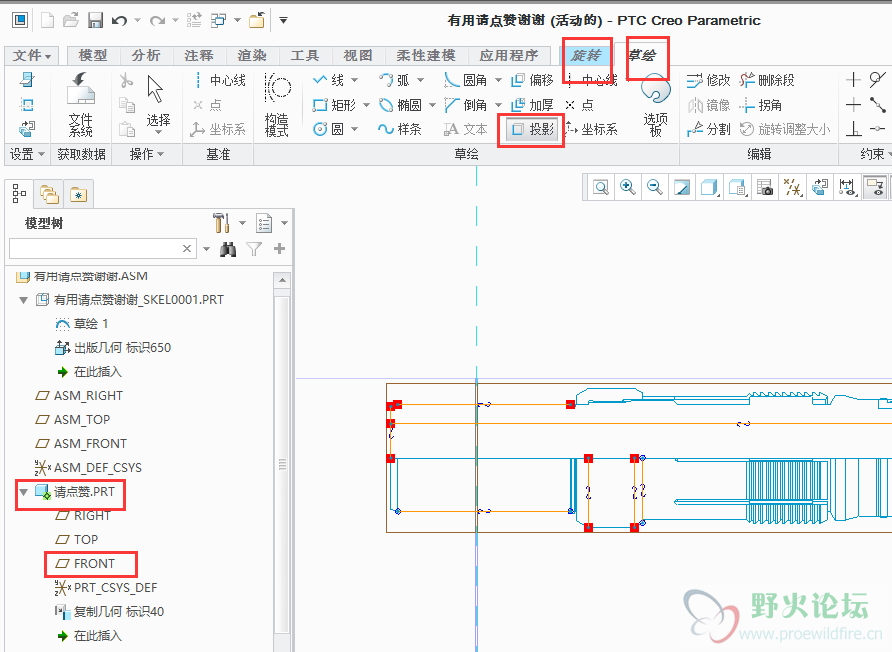Collapse the SKEL0001.PRT tree node
892x652 pixels.
click(23, 300)
